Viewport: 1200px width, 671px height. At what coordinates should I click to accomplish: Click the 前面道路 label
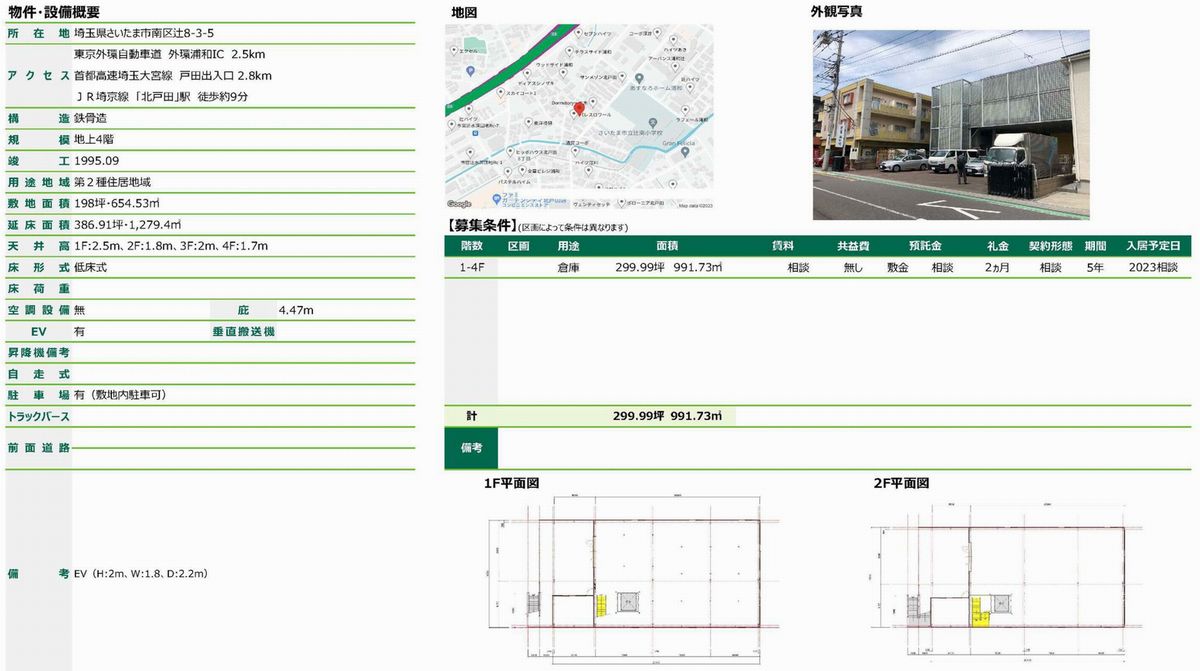pyautogui.click(x=38, y=448)
